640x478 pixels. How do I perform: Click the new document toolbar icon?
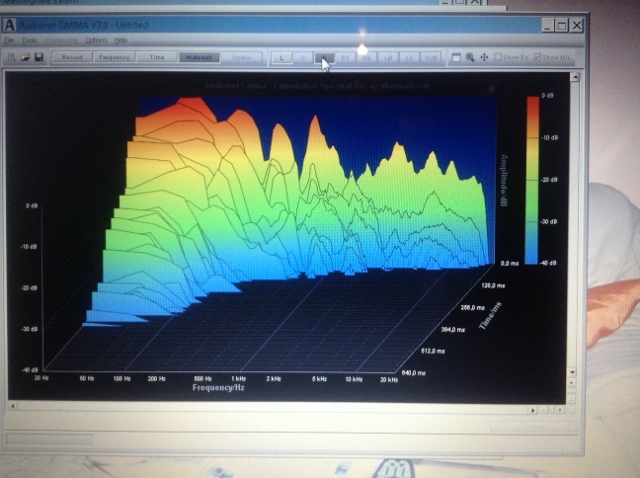pos(12,57)
